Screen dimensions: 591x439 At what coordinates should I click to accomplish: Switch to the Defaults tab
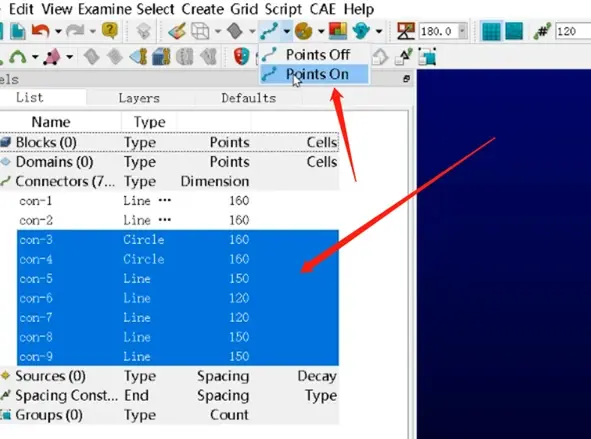249,98
